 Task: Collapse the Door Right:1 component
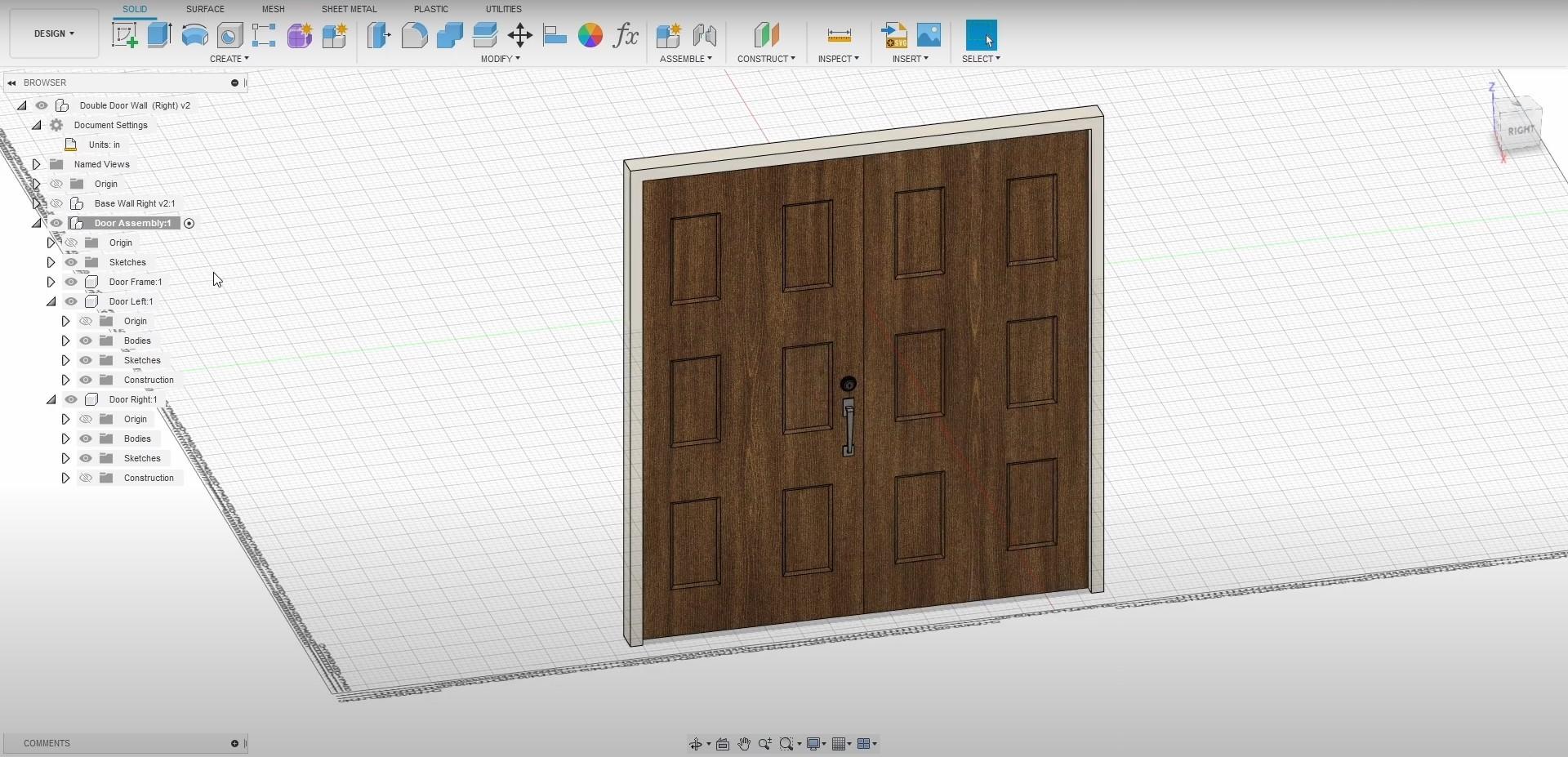(x=51, y=399)
